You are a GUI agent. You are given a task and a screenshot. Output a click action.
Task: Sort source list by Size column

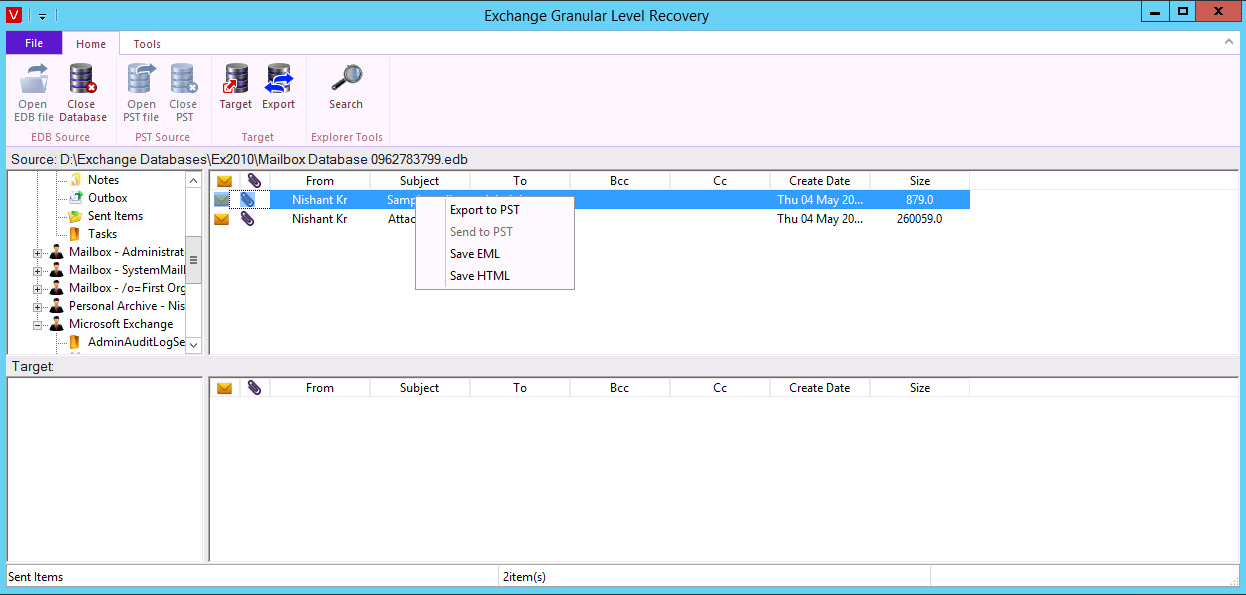[920, 181]
